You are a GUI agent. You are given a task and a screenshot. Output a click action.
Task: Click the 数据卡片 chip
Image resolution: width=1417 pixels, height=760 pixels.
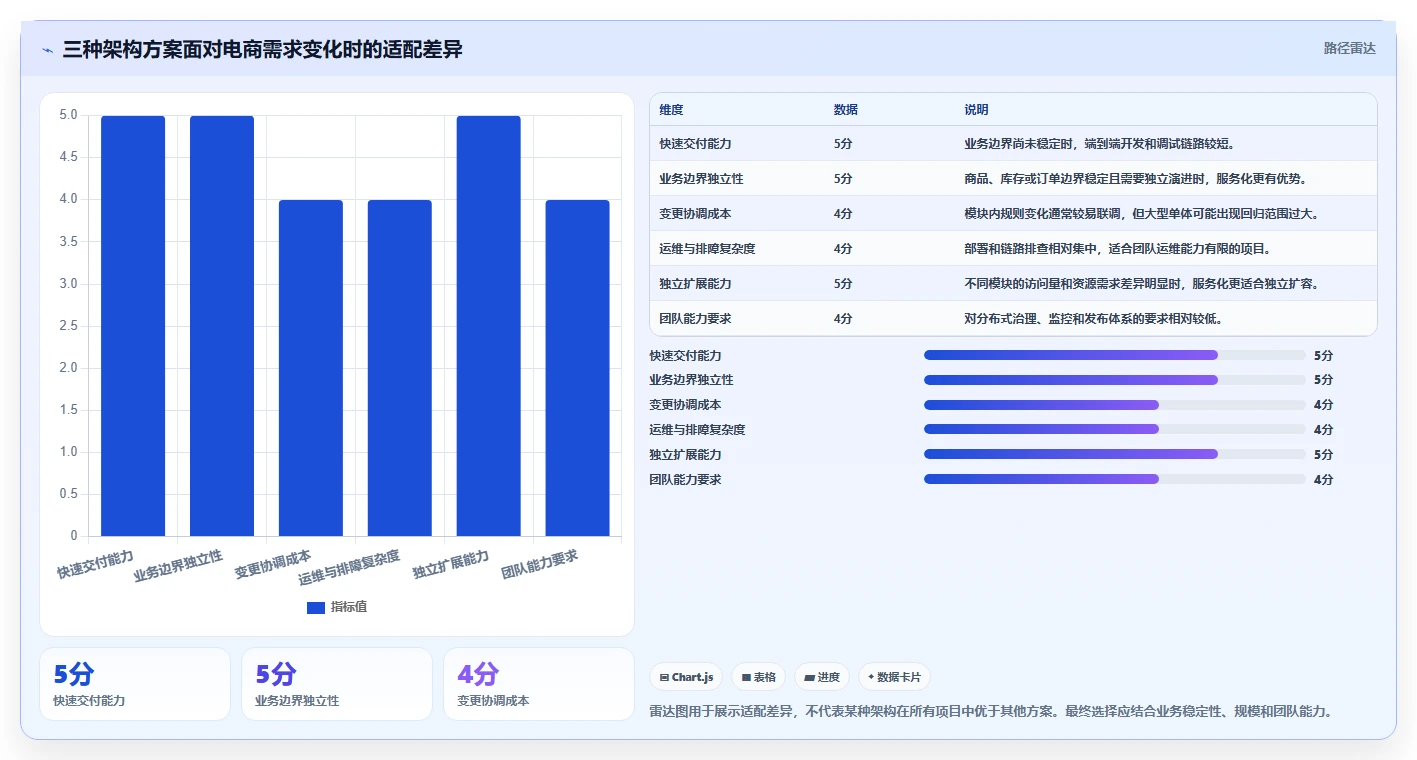coord(894,677)
